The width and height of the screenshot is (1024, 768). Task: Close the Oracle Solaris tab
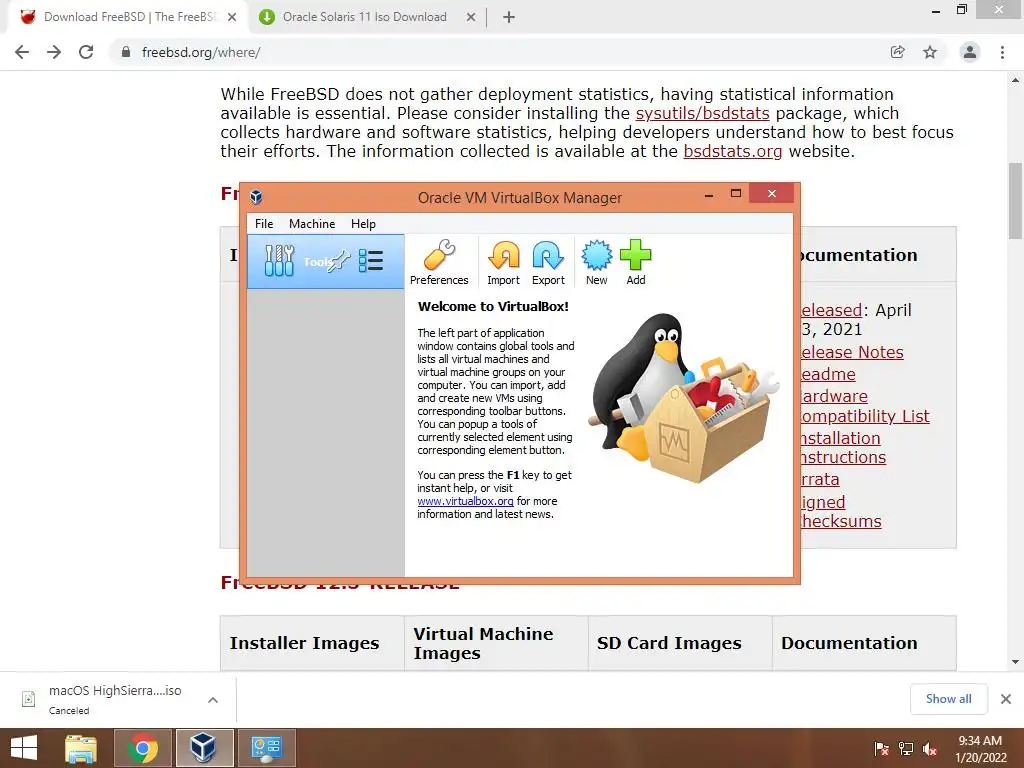471,17
